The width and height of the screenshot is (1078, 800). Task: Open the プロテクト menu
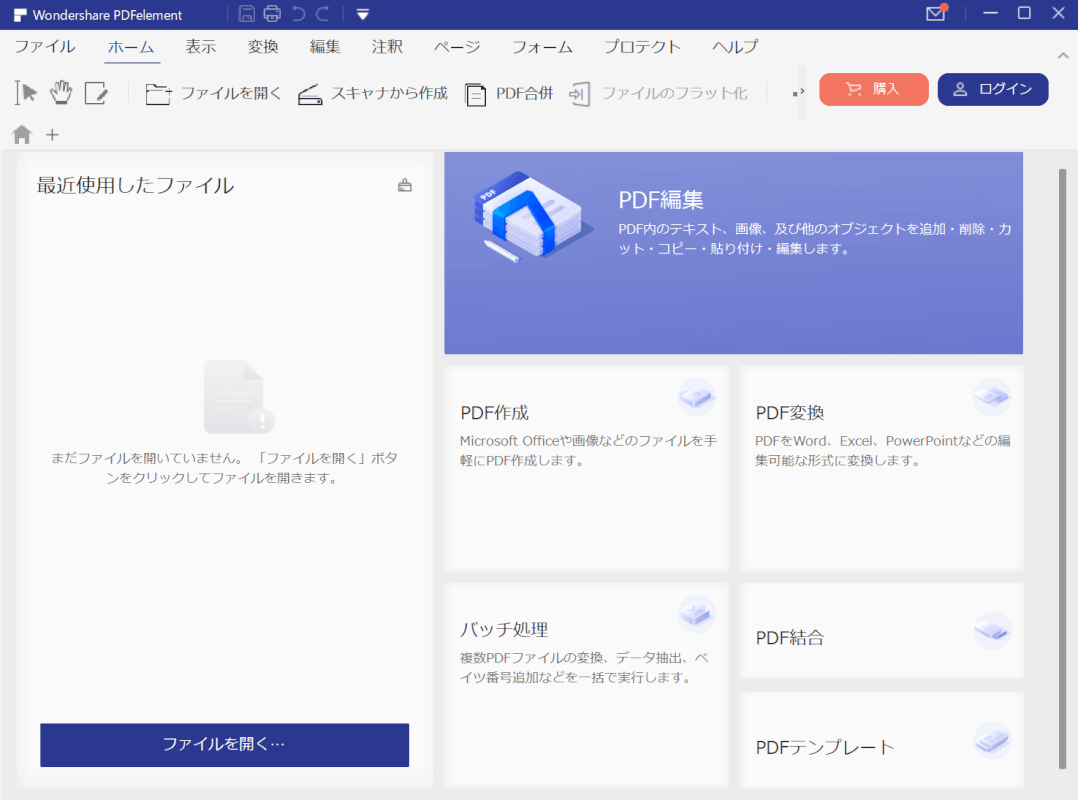point(642,46)
